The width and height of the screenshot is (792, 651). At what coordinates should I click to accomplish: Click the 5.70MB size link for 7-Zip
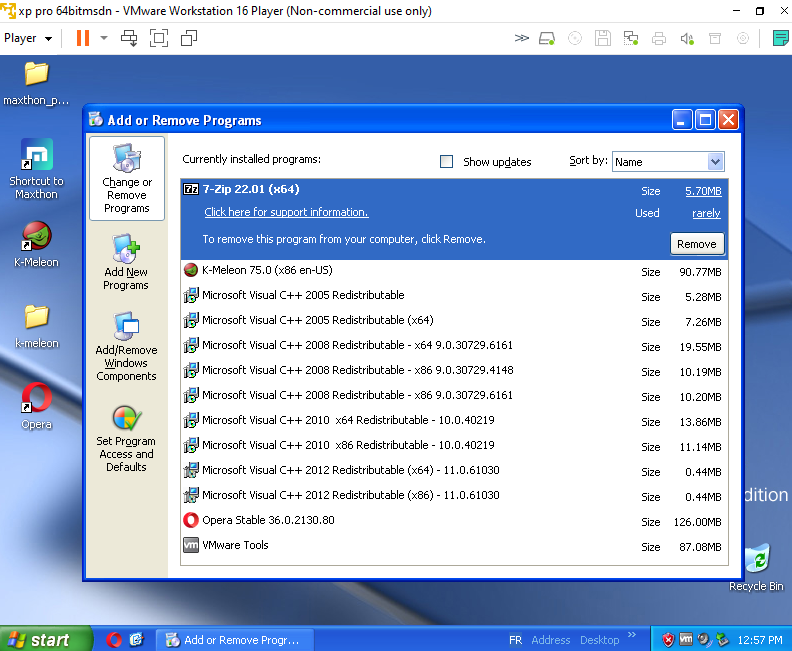coord(703,191)
